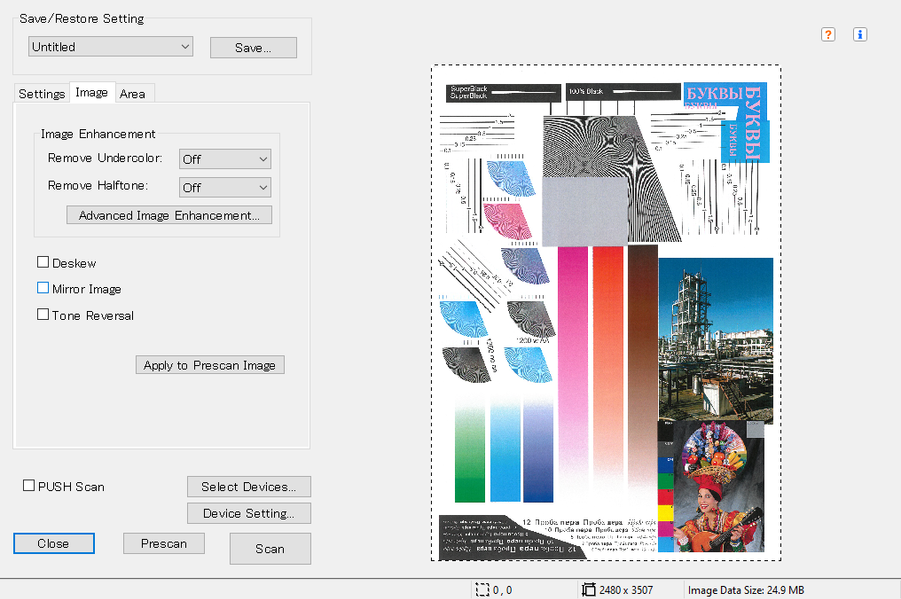Start a Prescan
The image size is (901, 599).
click(164, 543)
